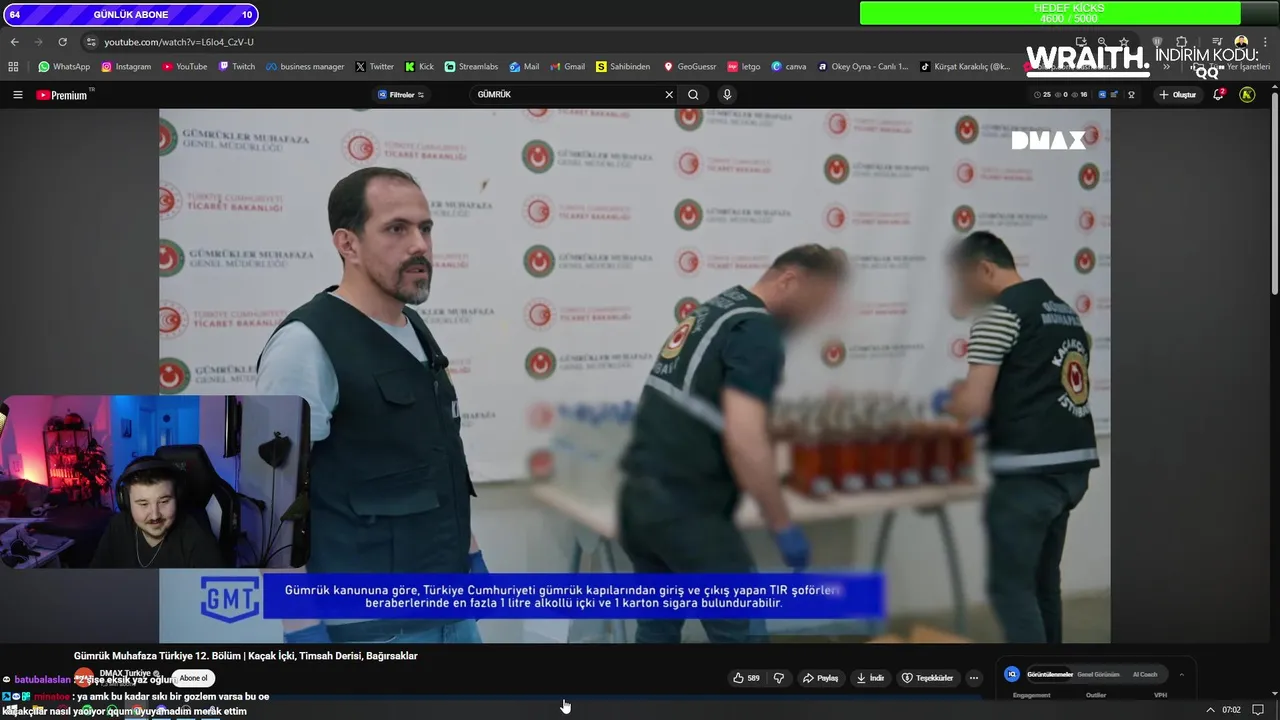Open the account avatar menu
The image size is (1280, 720).
tap(1247, 95)
